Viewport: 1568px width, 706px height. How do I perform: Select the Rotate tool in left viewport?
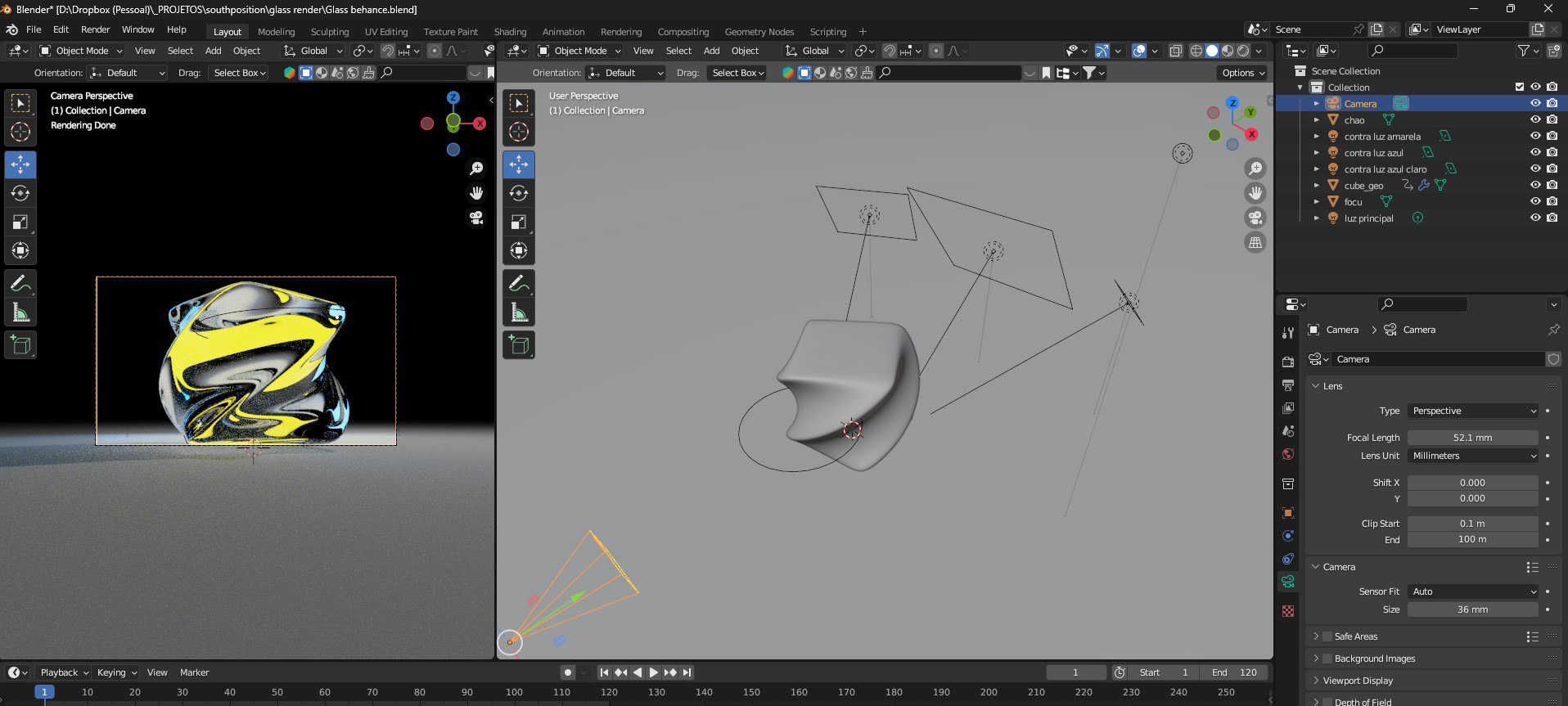point(20,193)
